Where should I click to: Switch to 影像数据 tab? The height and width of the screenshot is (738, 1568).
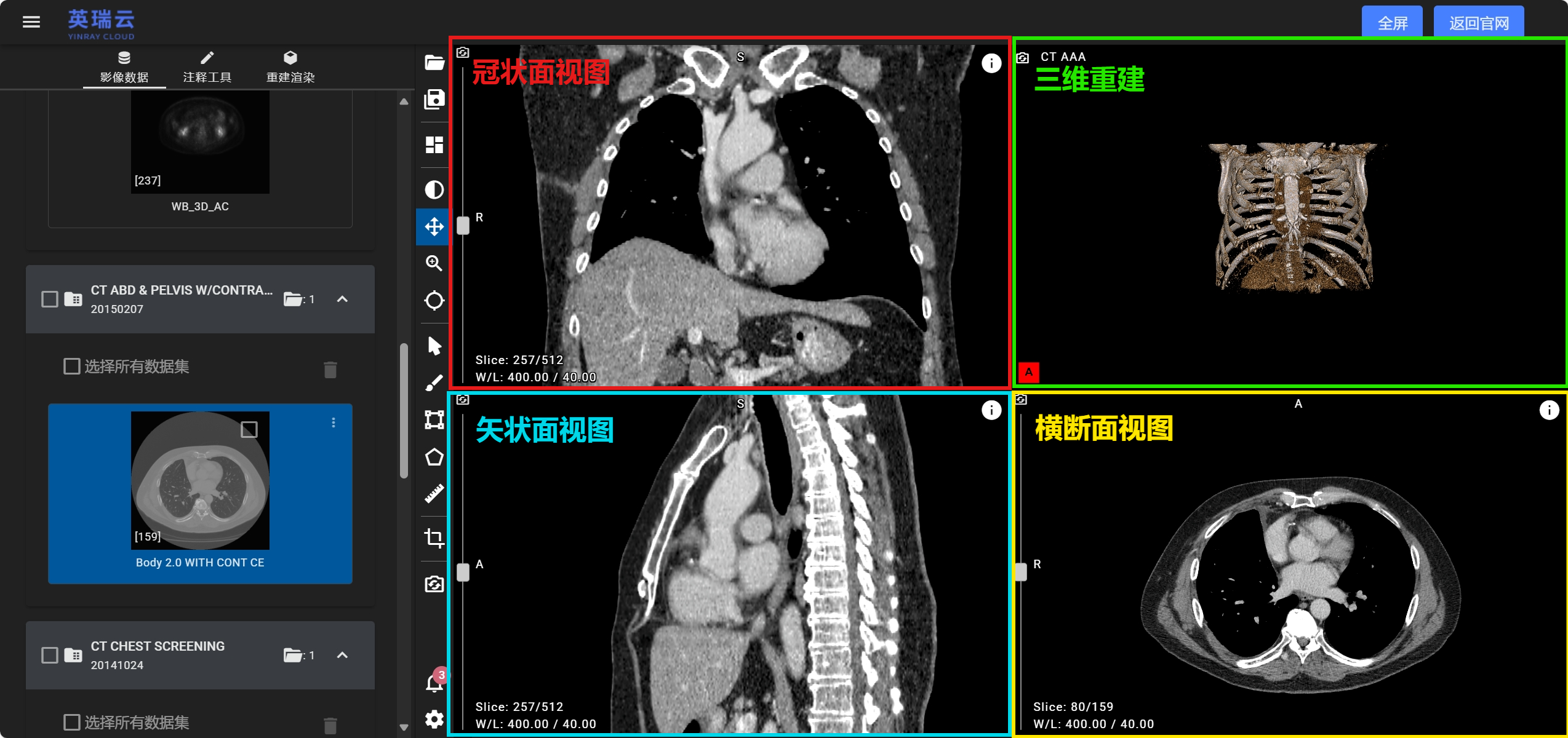[124, 67]
